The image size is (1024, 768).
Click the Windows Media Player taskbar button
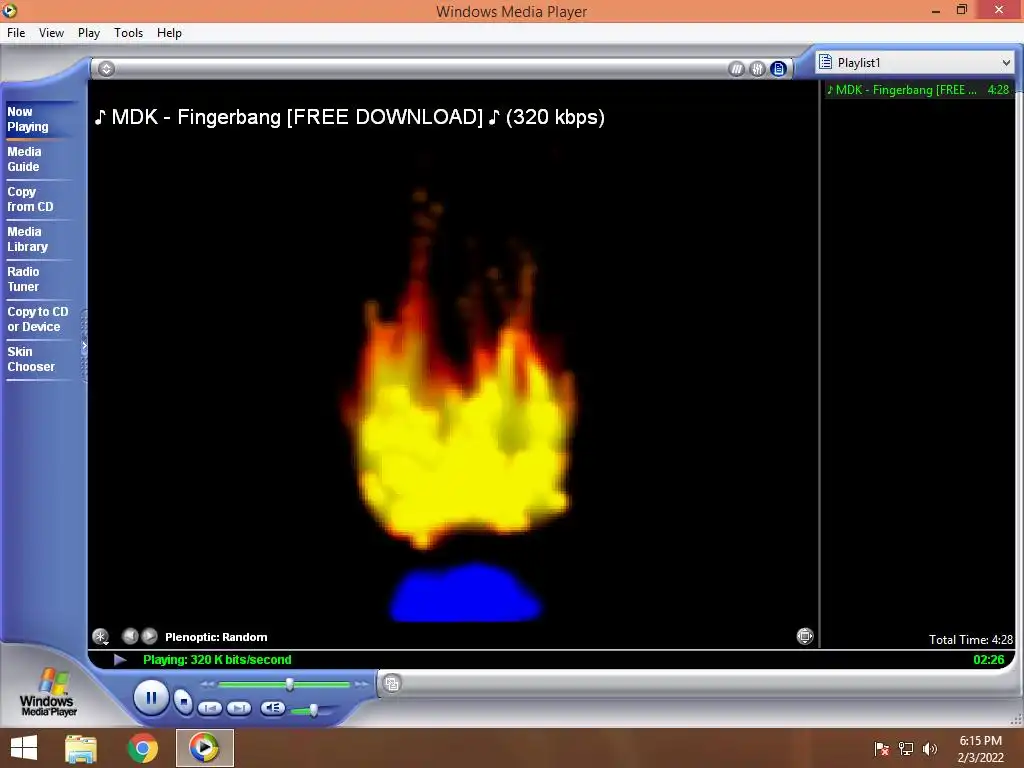pos(204,748)
